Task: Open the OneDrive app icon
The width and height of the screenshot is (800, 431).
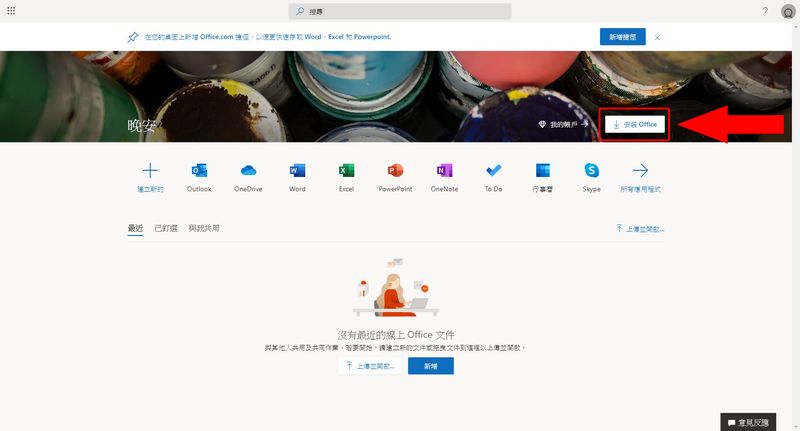Action: pyautogui.click(x=248, y=170)
